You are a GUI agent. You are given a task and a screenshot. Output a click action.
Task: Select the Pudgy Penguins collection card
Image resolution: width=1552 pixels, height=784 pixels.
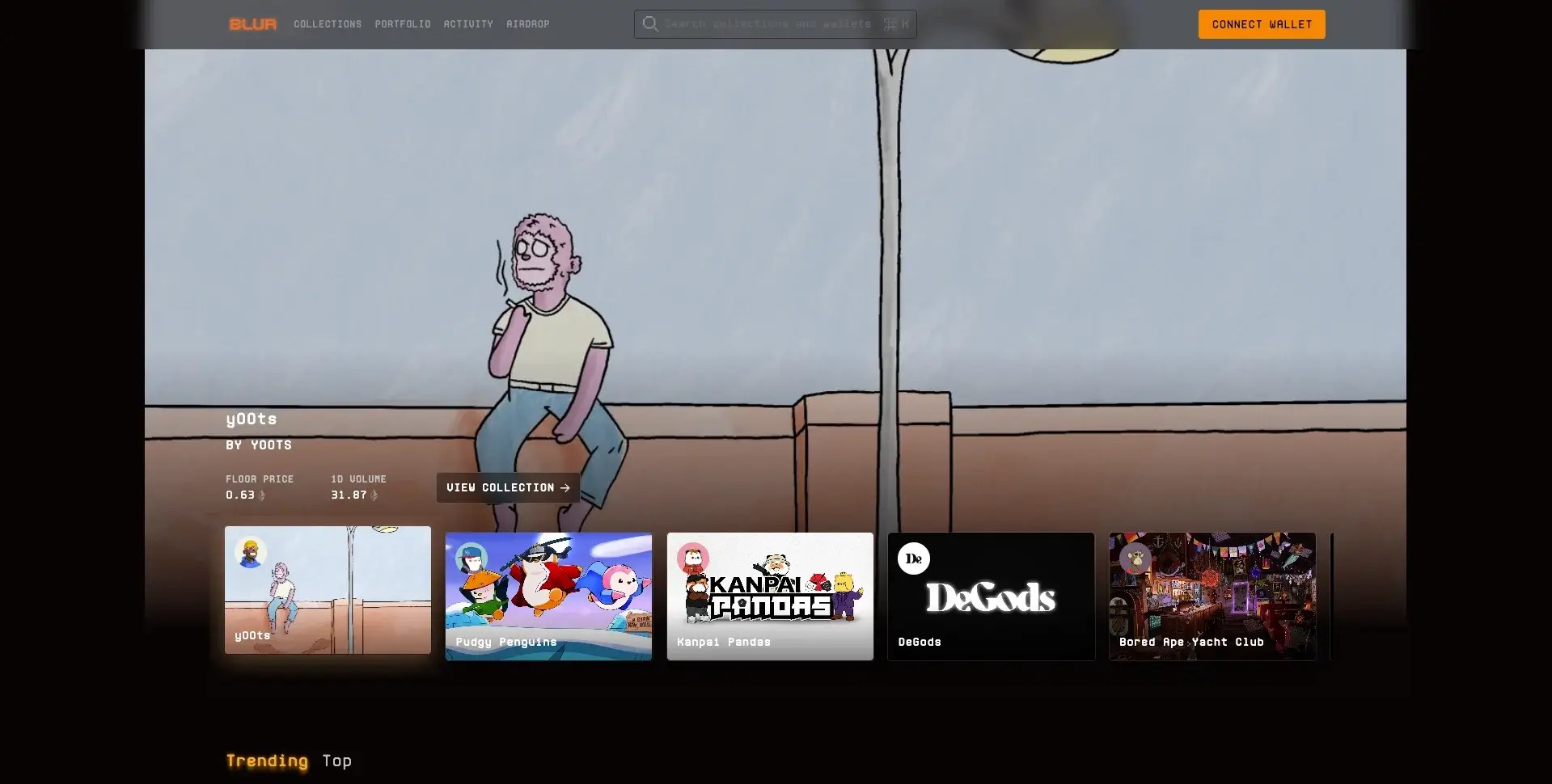point(548,596)
